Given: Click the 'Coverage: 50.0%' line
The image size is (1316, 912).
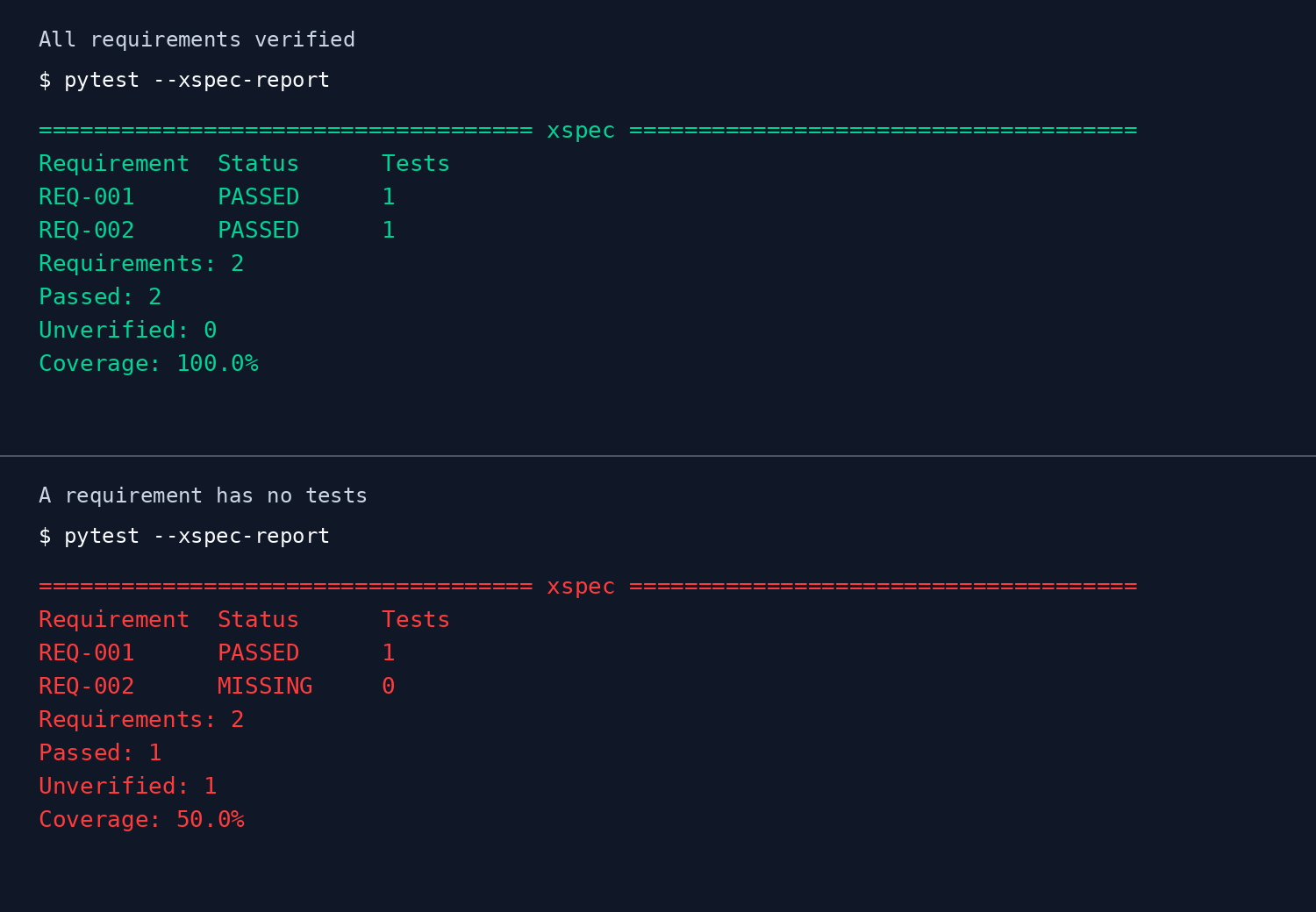Looking at the screenshot, I should point(141,820).
